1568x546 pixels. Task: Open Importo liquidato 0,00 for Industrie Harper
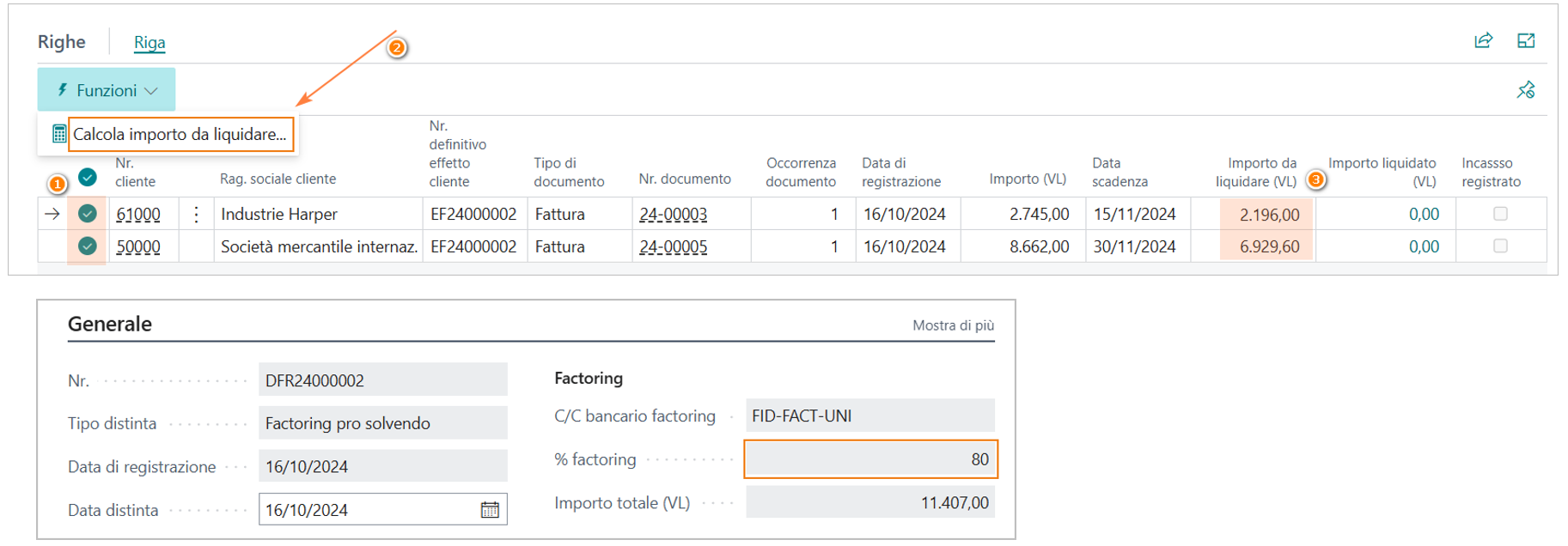pyautogui.click(x=1424, y=214)
